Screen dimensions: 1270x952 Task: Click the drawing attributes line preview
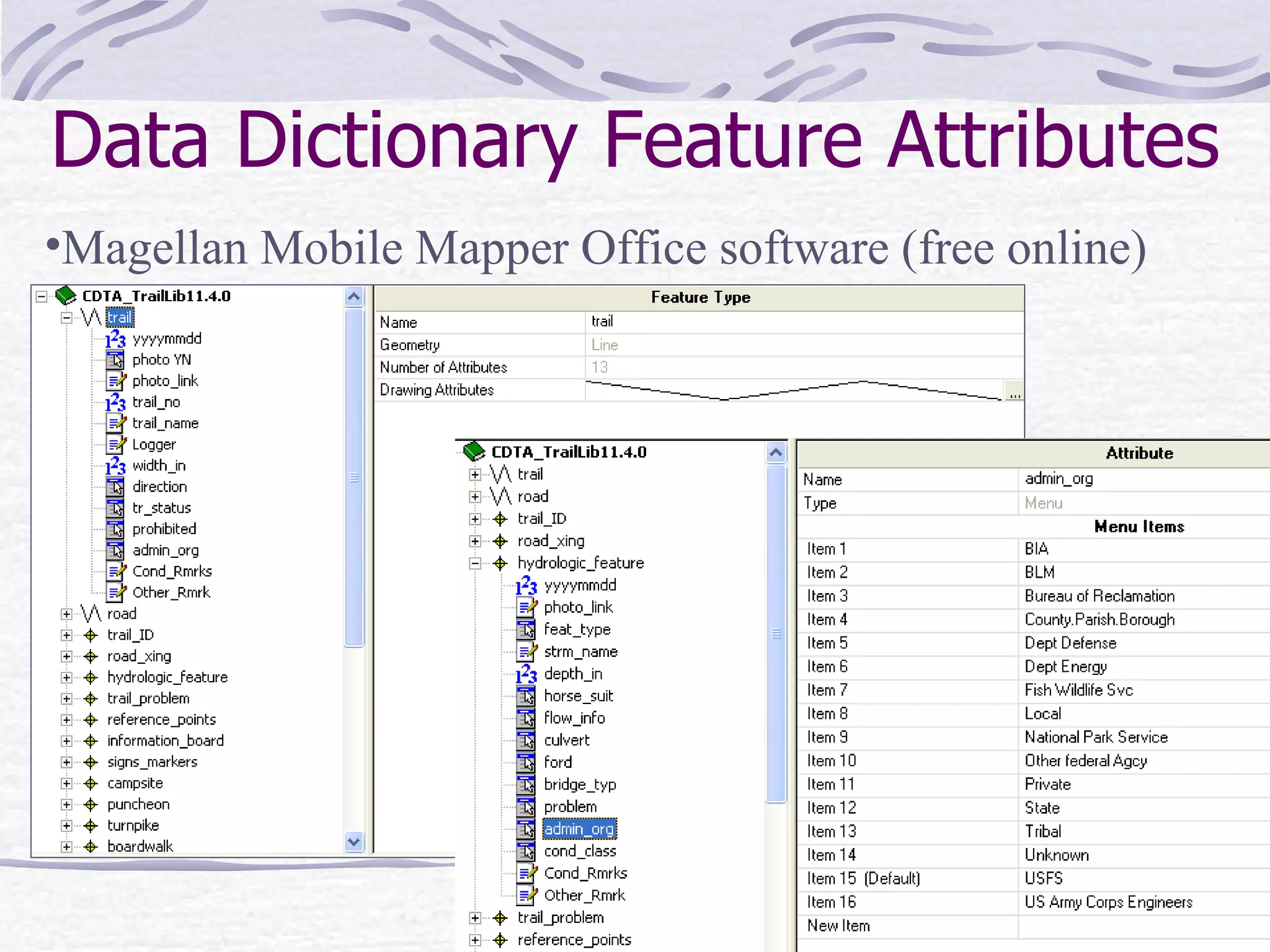click(794, 391)
